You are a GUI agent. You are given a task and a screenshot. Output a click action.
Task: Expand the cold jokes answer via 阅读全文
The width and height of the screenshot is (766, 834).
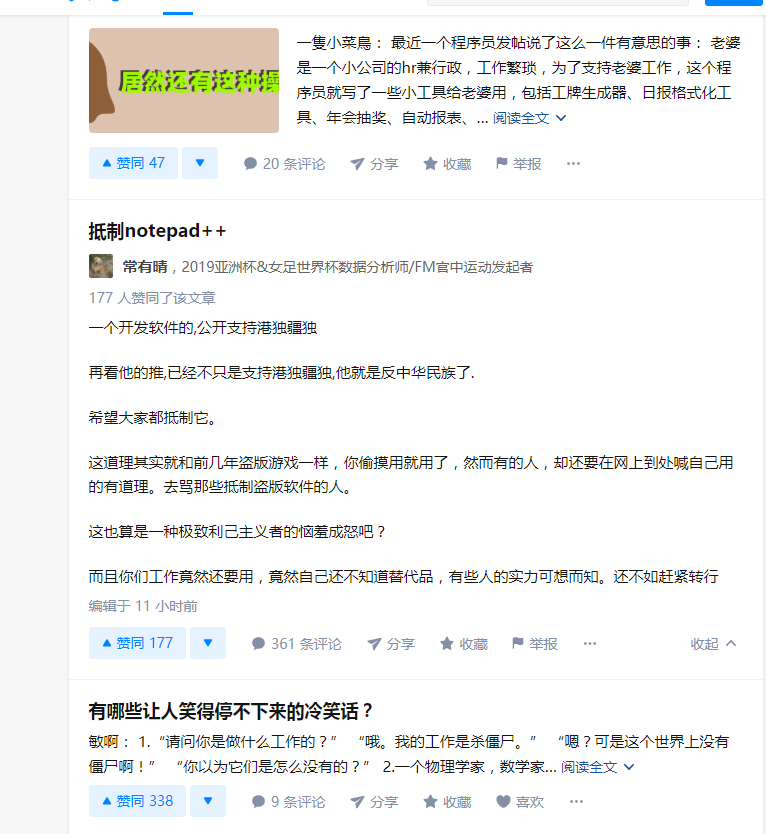point(597,766)
